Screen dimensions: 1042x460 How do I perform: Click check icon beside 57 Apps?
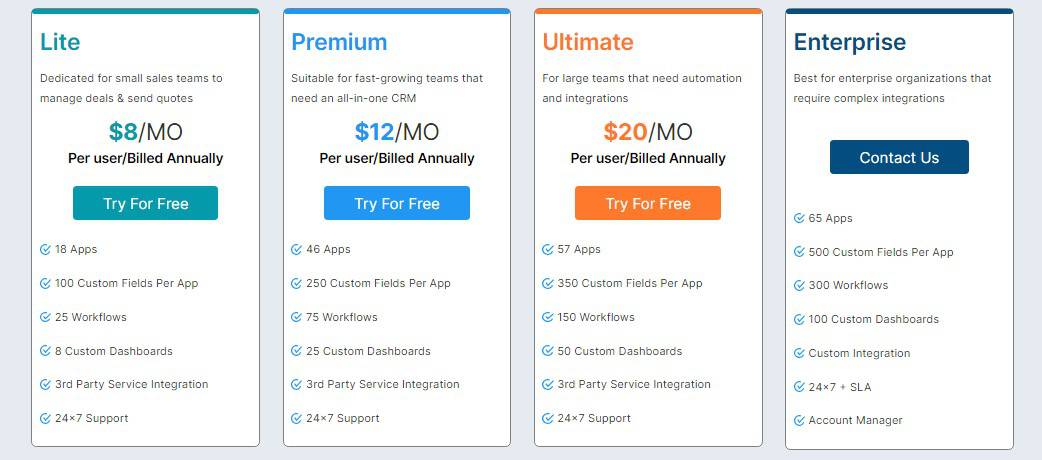548,249
